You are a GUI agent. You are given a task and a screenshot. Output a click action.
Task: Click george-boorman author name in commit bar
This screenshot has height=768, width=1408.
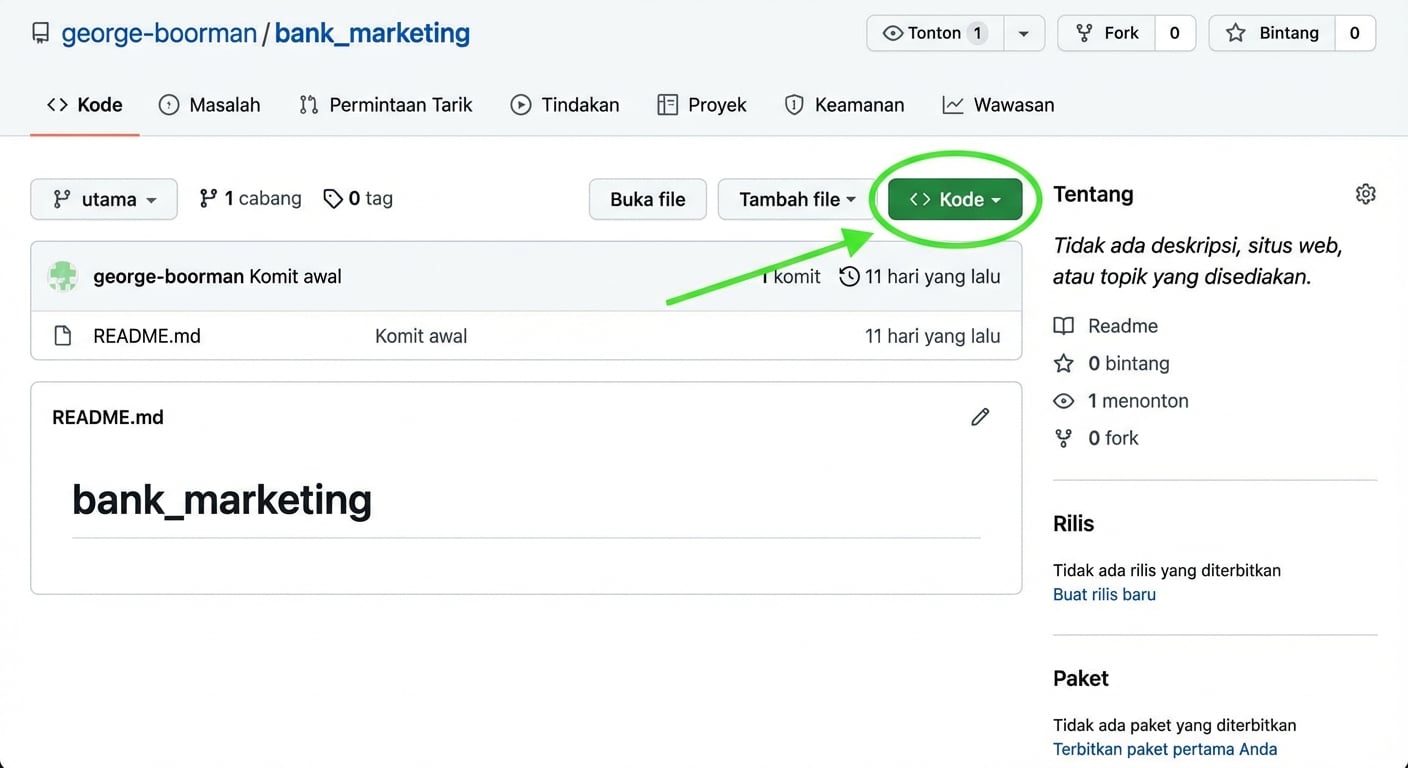point(169,276)
